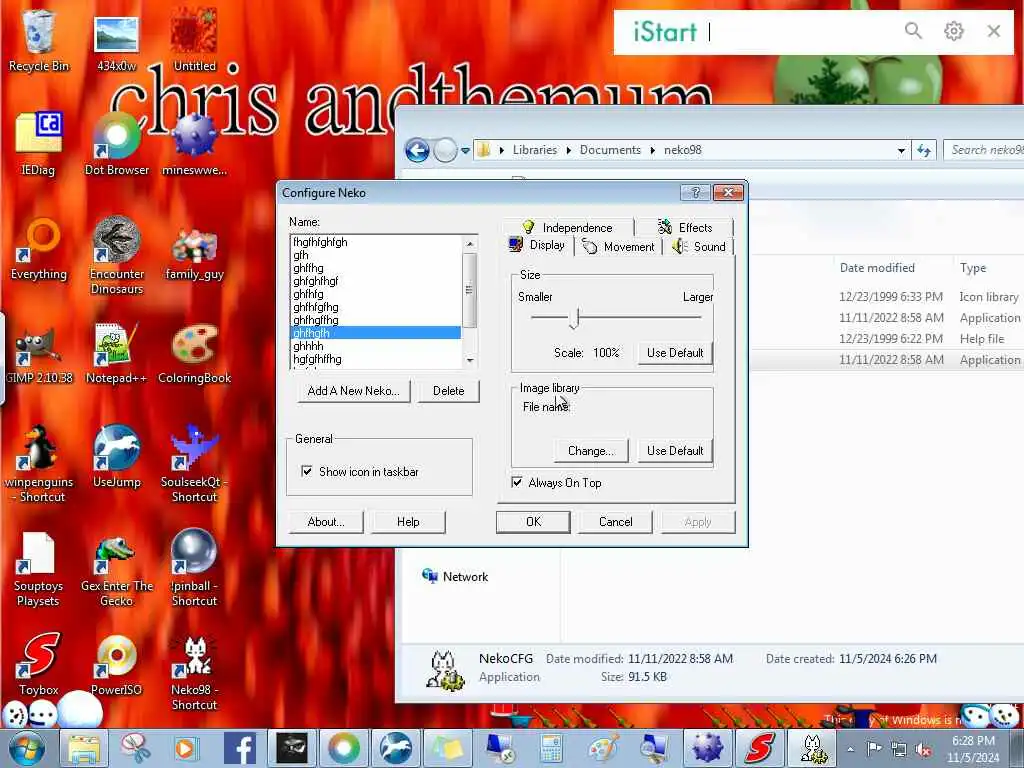Launch GIMP 2.10.38 shortcut

click(39, 354)
